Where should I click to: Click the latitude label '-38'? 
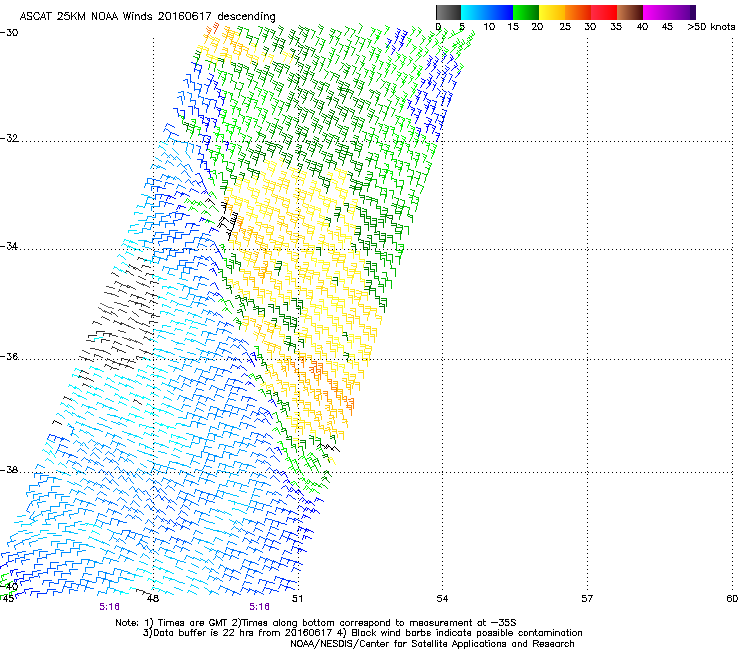[9, 470]
